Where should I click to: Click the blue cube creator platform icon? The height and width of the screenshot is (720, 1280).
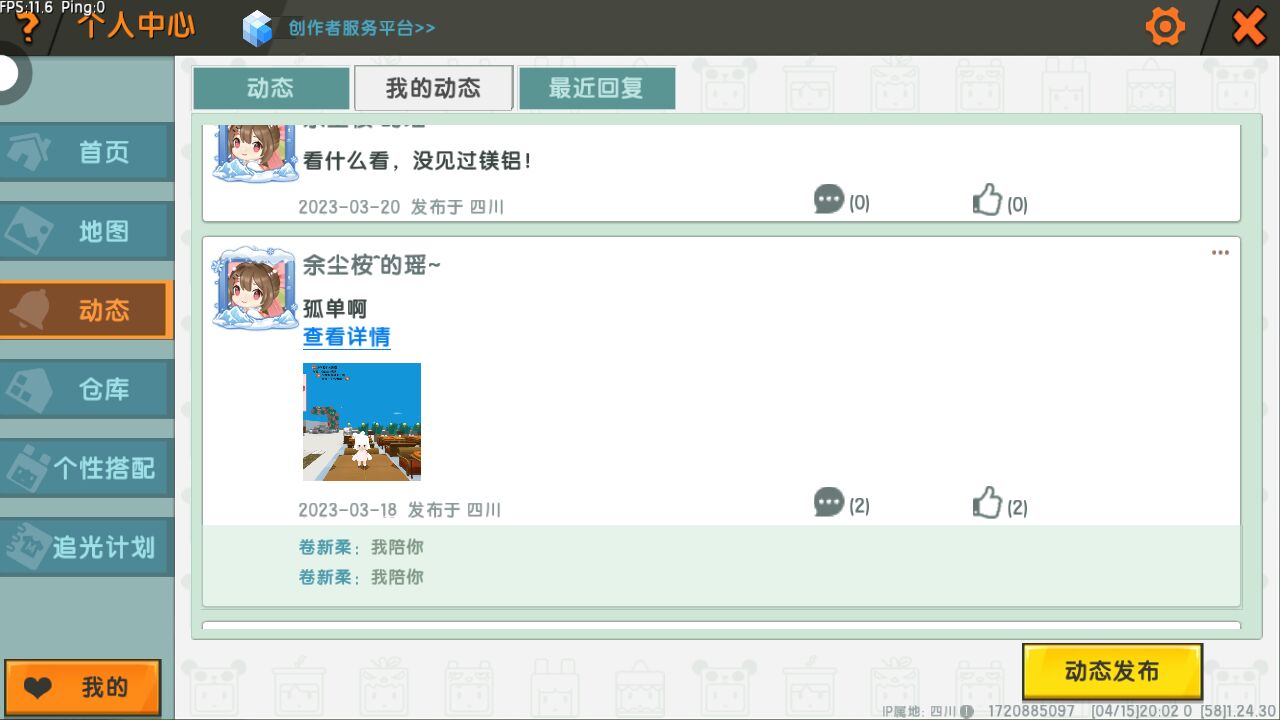[x=257, y=28]
